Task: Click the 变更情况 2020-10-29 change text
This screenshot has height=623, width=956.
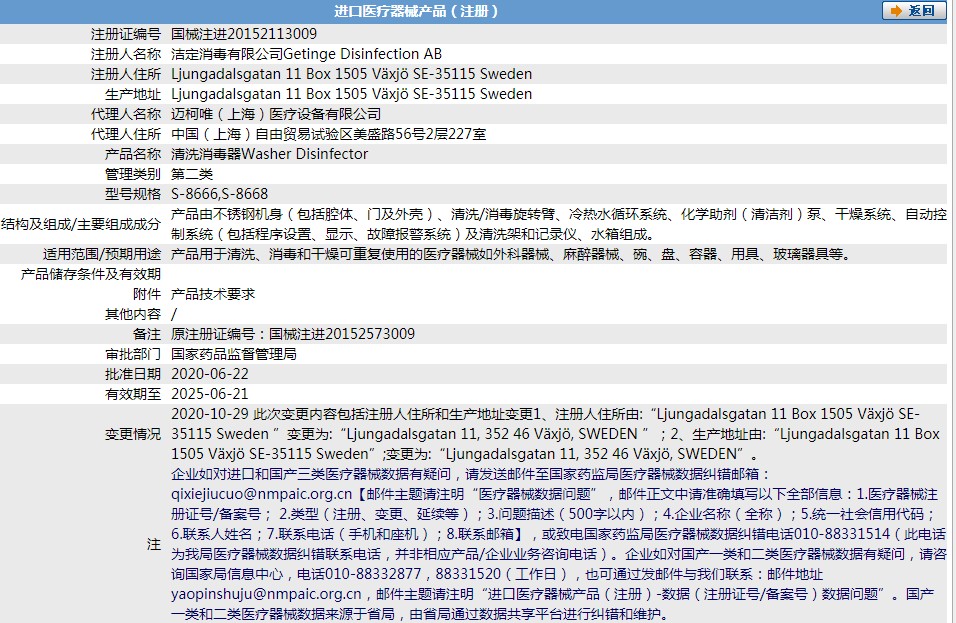Action: point(555,433)
